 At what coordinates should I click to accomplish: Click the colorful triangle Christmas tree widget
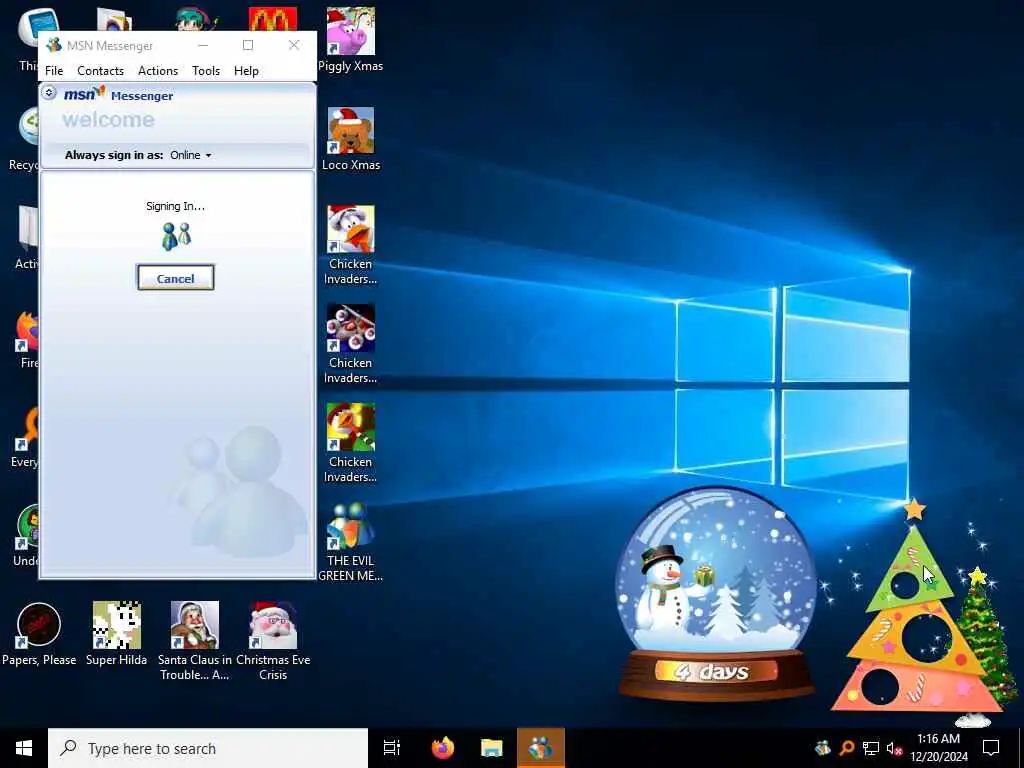point(914,614)
